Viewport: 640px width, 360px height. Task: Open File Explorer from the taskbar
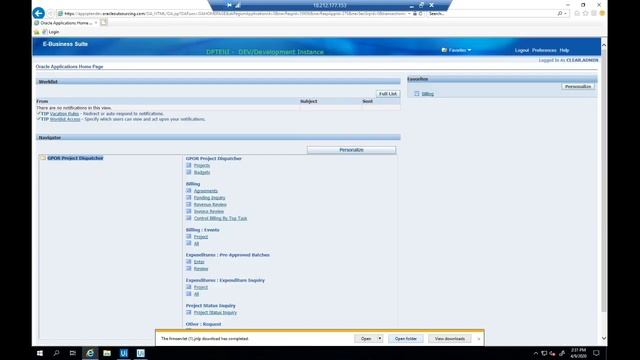pyautogui.click(x=107, y=353)
